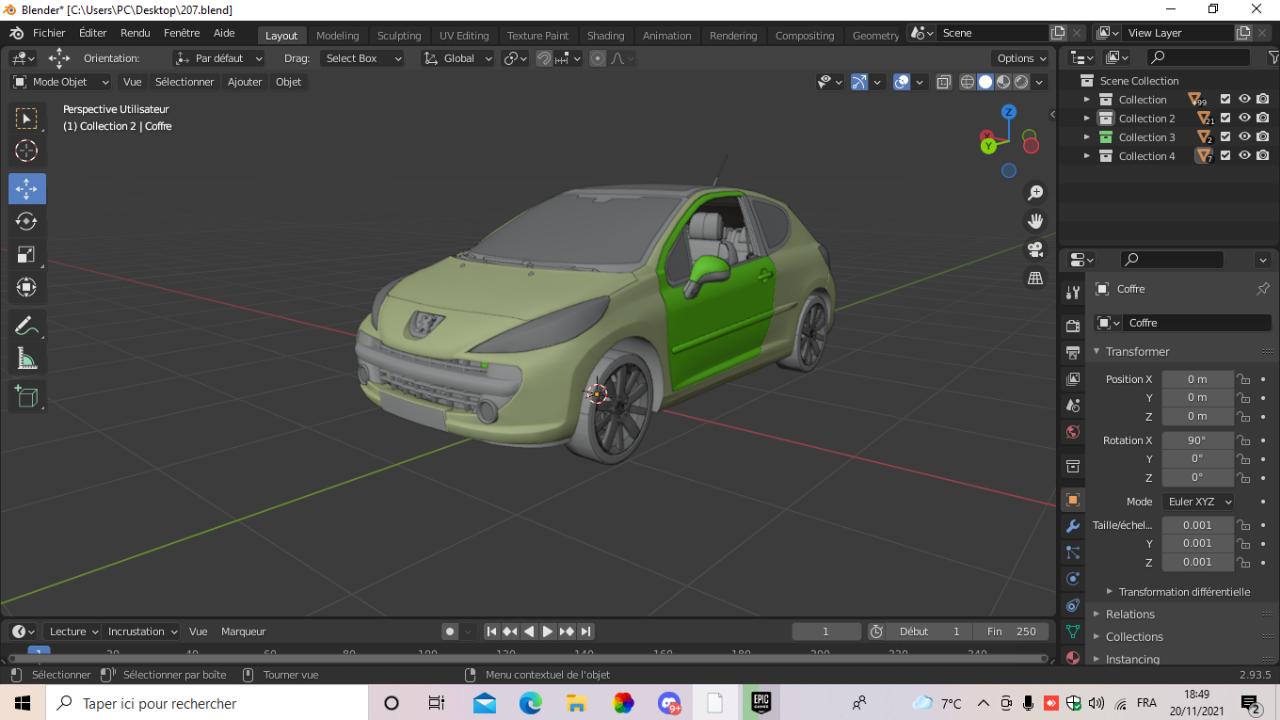This screenshot has width=1280, height=720.
Task: Toggle auto keying record button
Action: [x=450, y=631]
